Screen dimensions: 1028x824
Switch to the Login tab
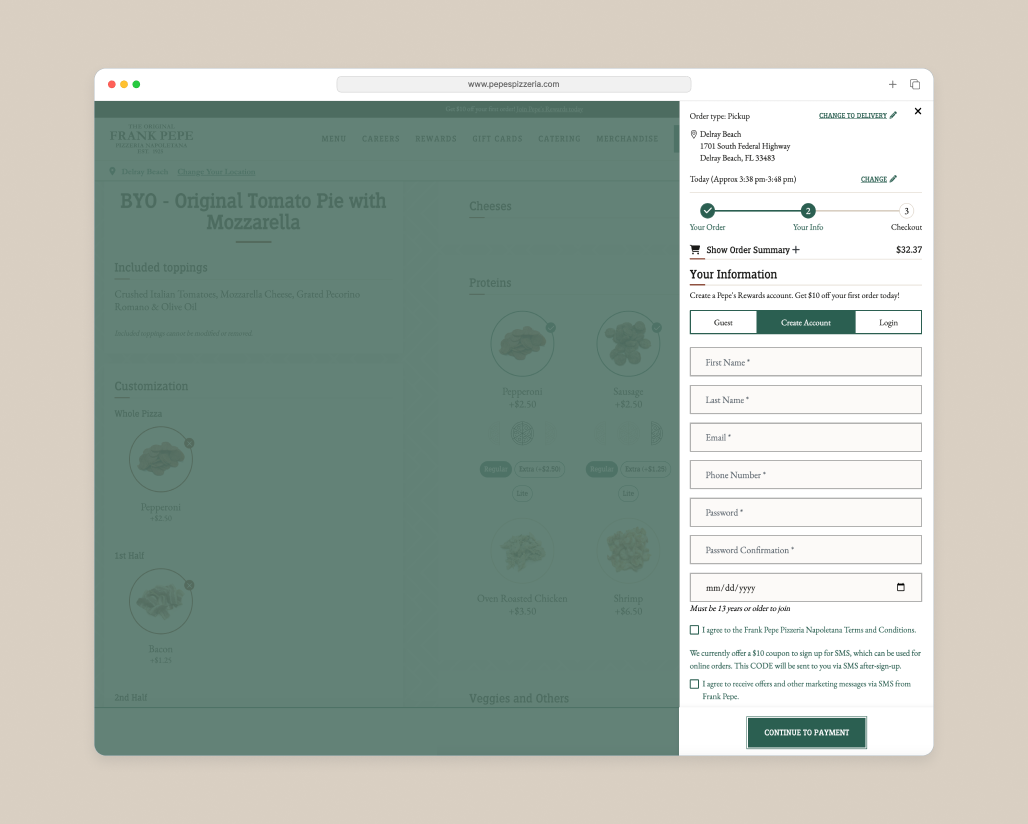(888, 322)
